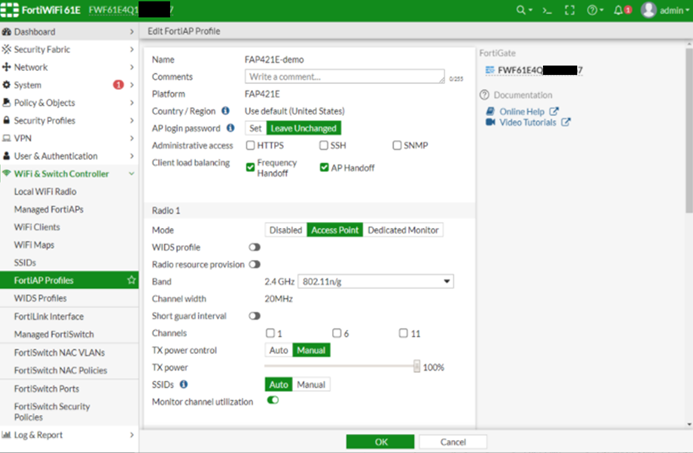The width and height of the screenshot is (693, 453).
Task: Enable SSH administrative access checkbox
Action: 324,145
